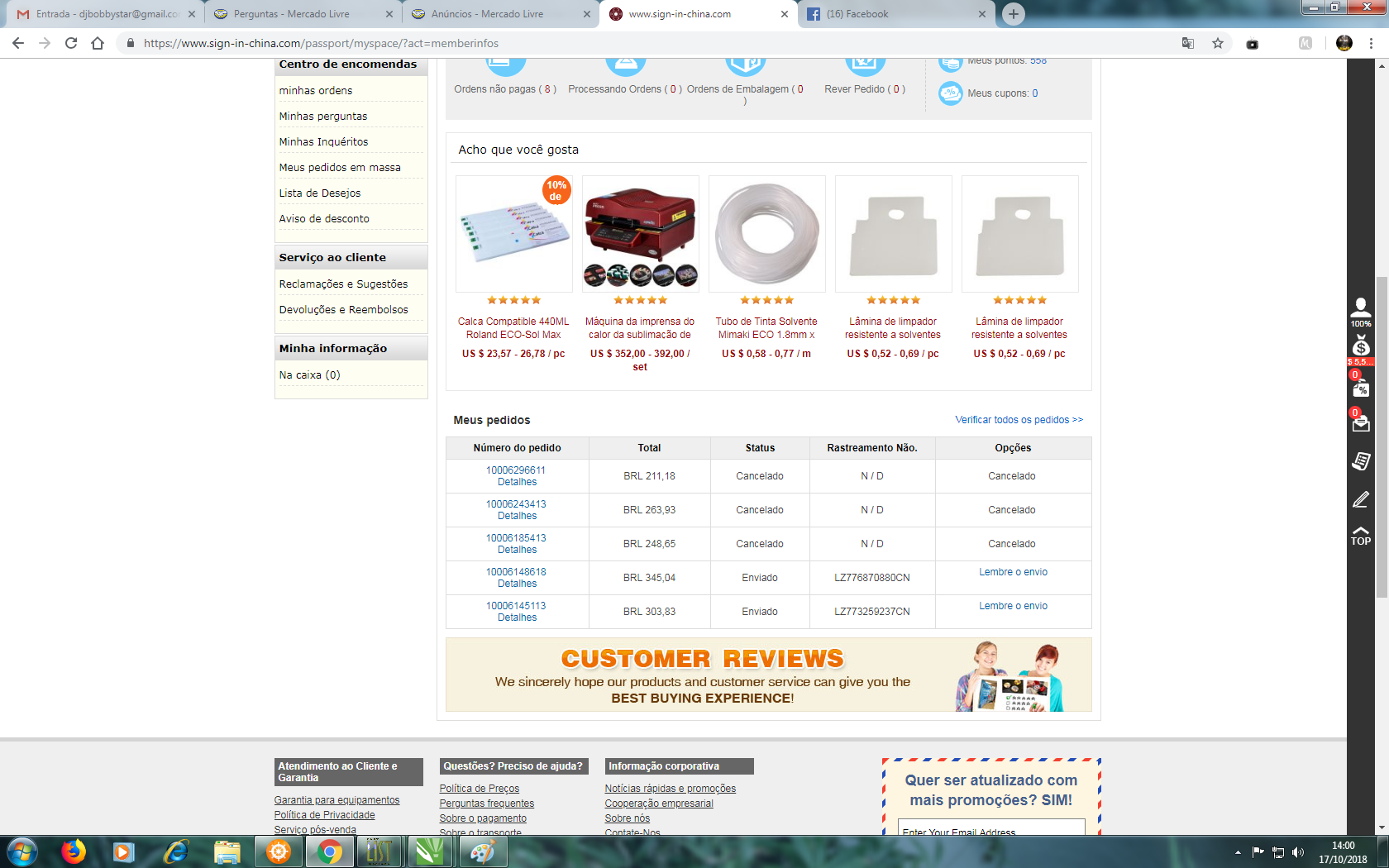This screenshot has height=868, width=1389.
Task: Open the Chrome three-dot menu
Action: (x=1371, y=43)
